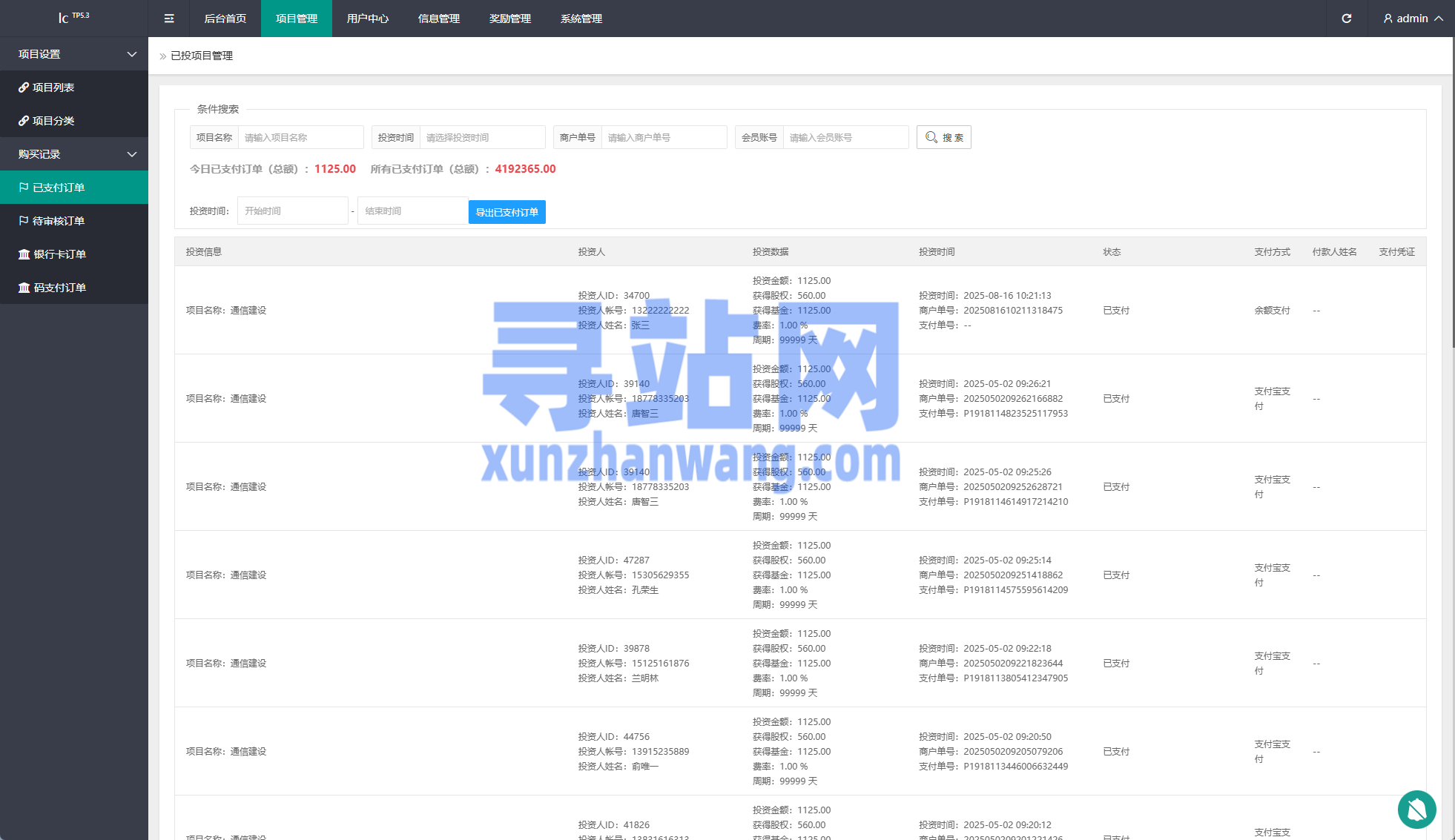Image resolution: width=1455 pixels, height=840 pixels.
Task: Click the 商户单号 input field
Action: (664, 137)
